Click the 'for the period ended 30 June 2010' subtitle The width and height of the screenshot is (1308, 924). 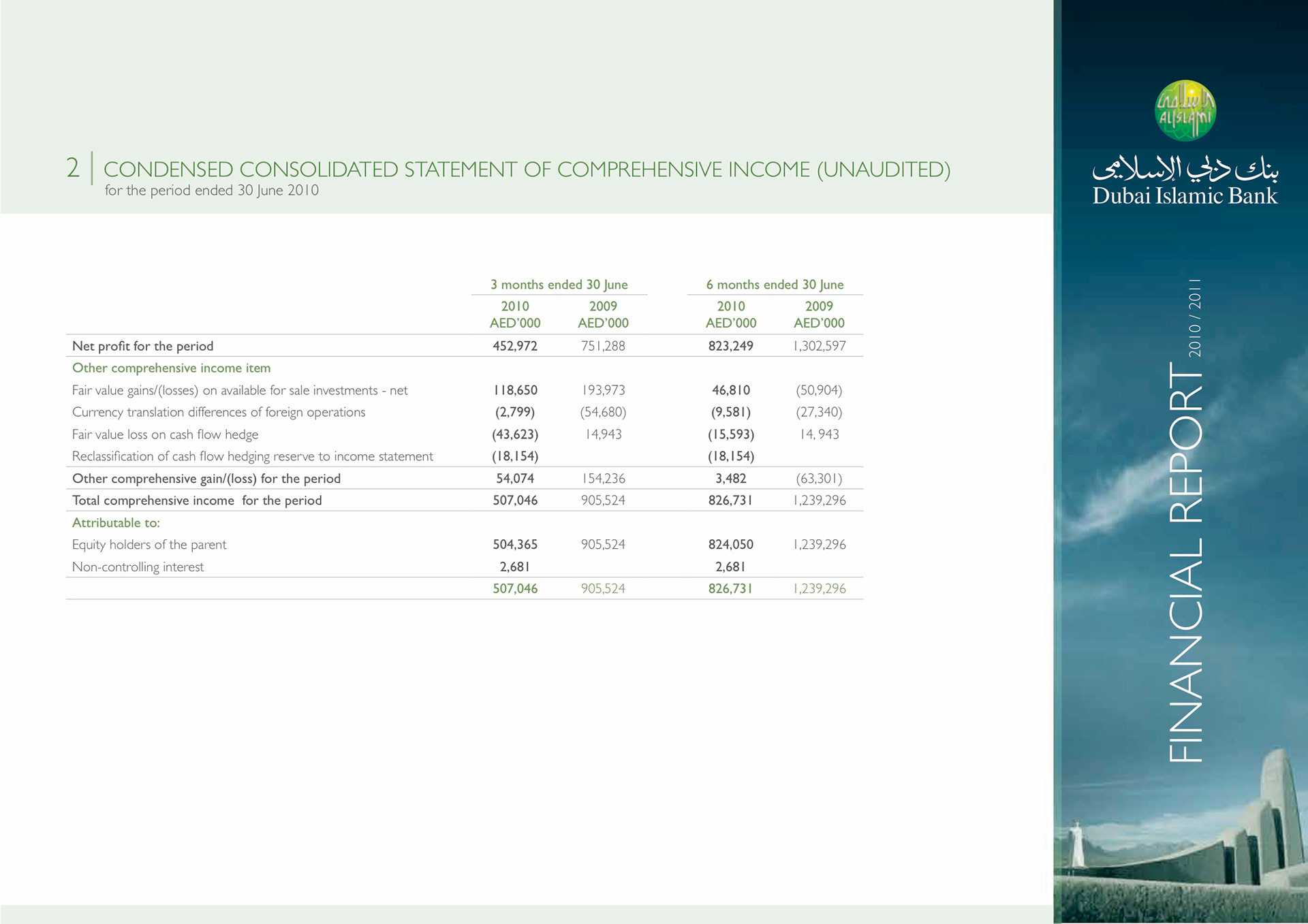tap(211, 191)
